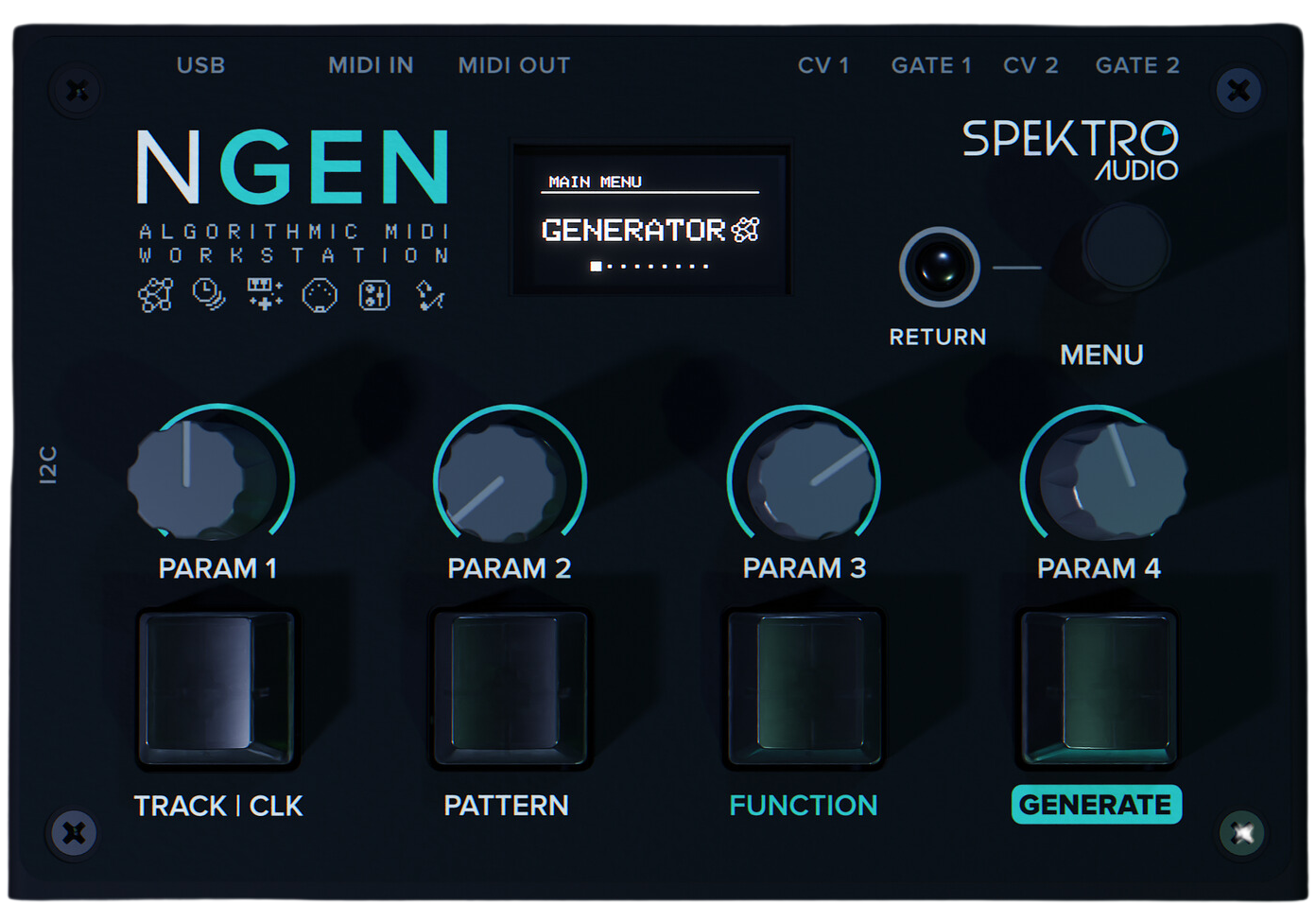Click the keyboard-with-plus icon under the logo

(265, 294)
